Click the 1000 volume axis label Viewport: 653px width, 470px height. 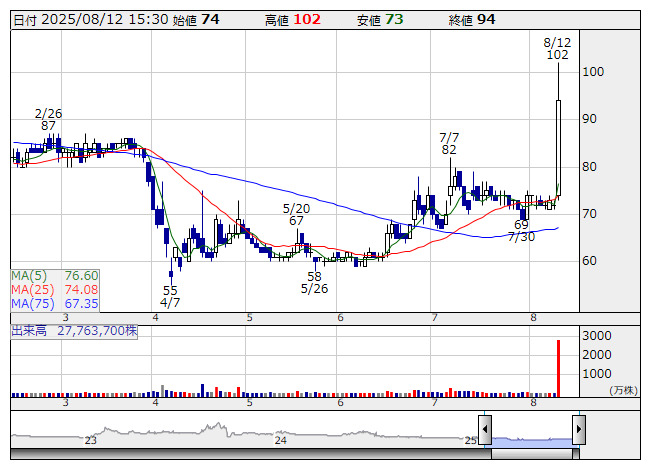[x=597, y=373]
